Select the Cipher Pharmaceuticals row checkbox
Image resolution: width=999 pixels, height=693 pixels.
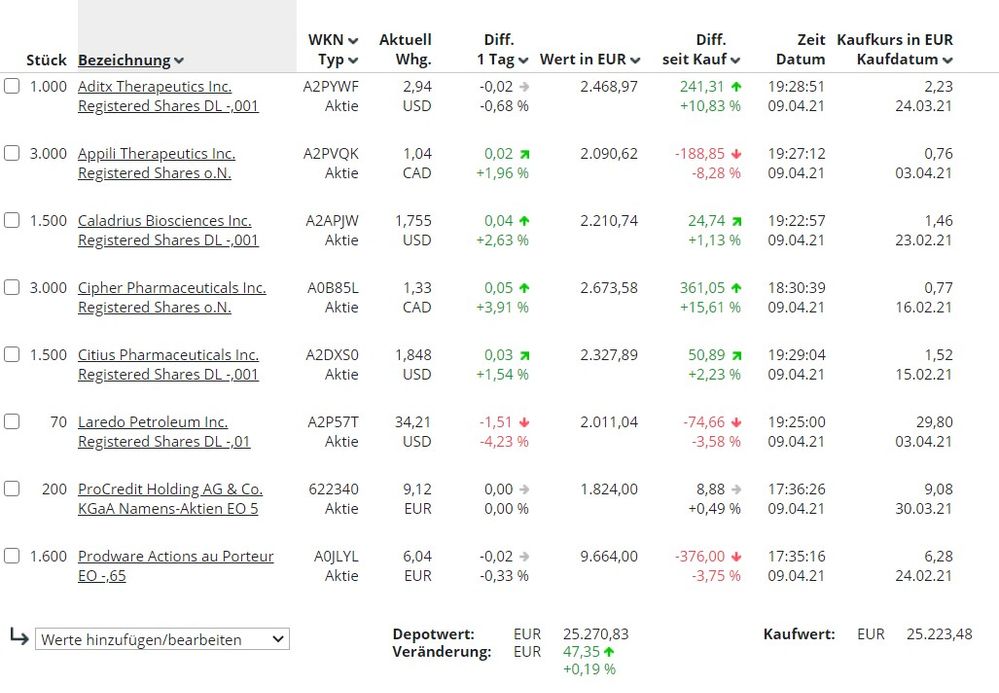12,287
